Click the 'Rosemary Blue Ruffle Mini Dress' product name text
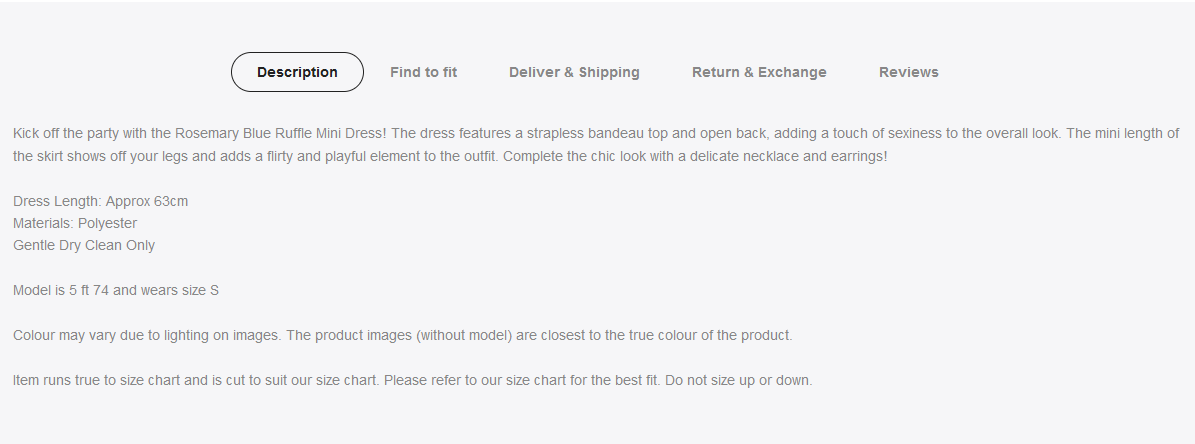1195x444 pixels. (280, 133)
